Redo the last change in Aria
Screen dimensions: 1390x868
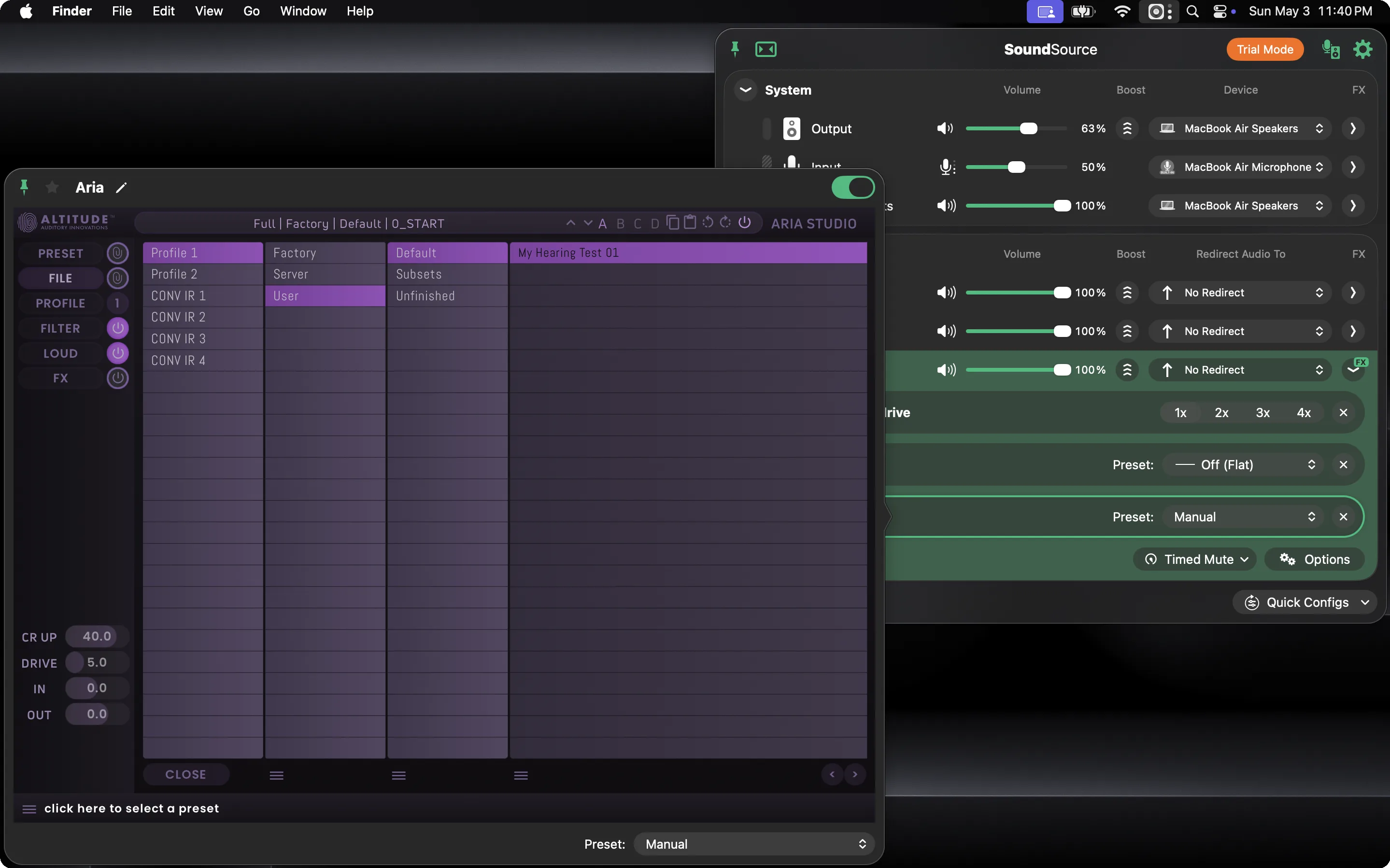726,222
